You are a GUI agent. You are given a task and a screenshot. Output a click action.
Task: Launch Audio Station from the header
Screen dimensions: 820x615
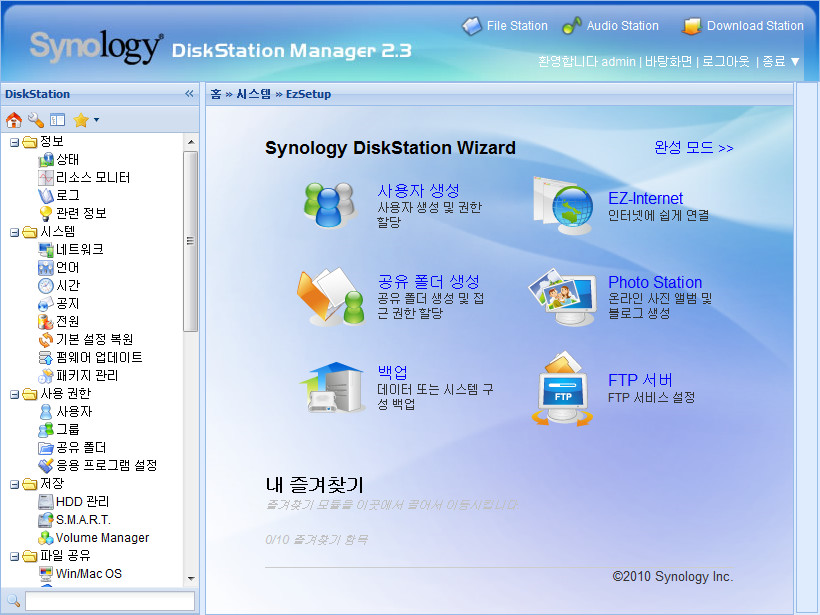pyautogui.click(x=610, y=26)
